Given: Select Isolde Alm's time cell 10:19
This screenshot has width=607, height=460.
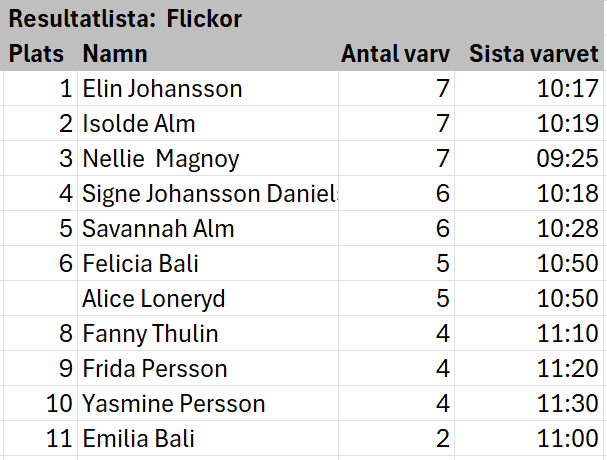Looking at the screenshot, I should point(529,123).
